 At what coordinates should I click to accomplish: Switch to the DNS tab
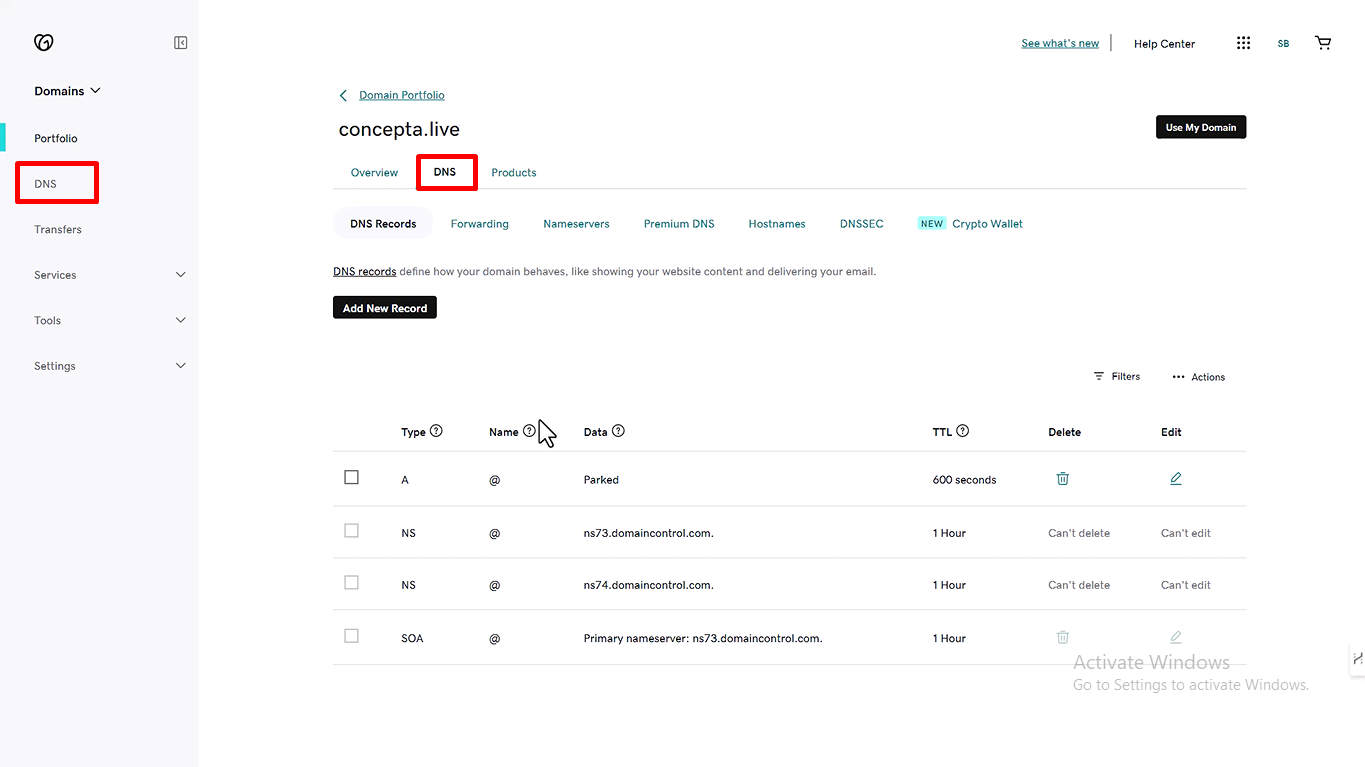pos(445,172)
